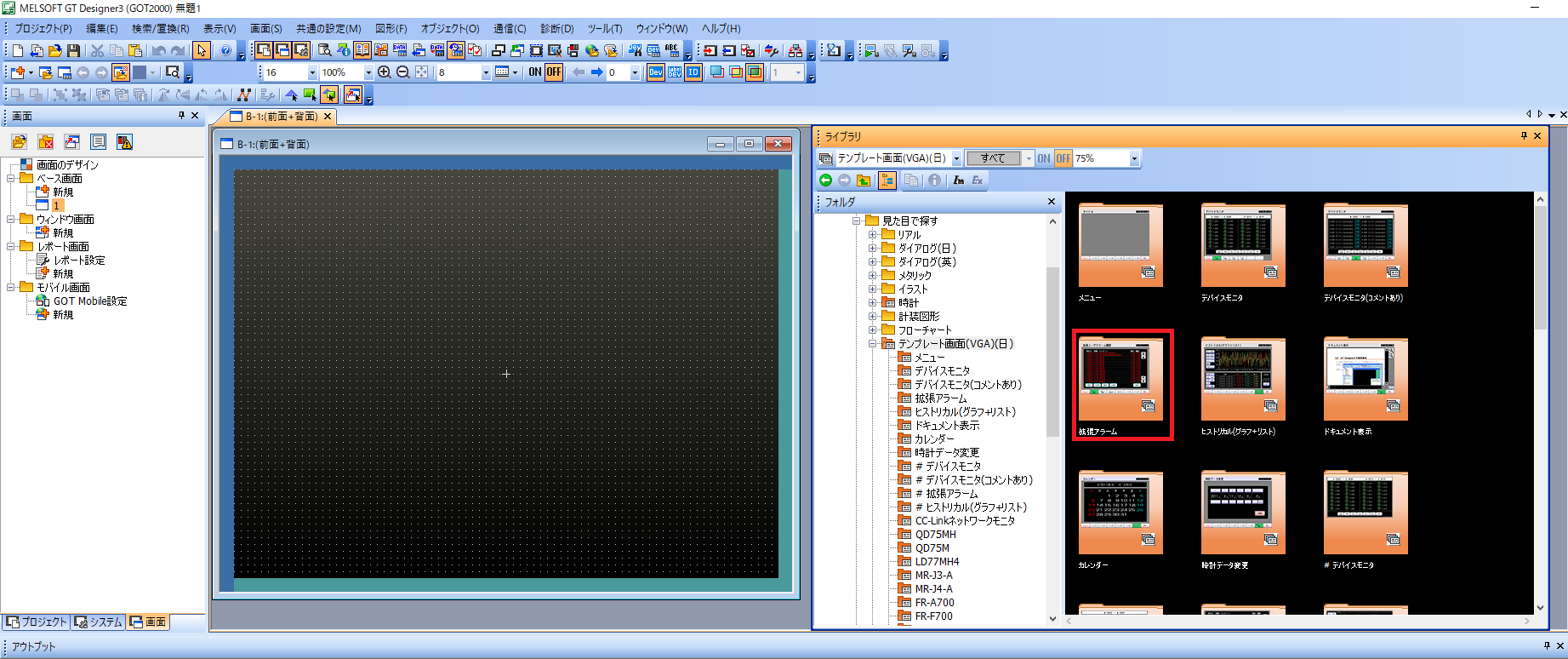Click the Zoom out magnifier icon
Image resolution: width=1568 pixels, height=659 pixels.
point(403,72)
